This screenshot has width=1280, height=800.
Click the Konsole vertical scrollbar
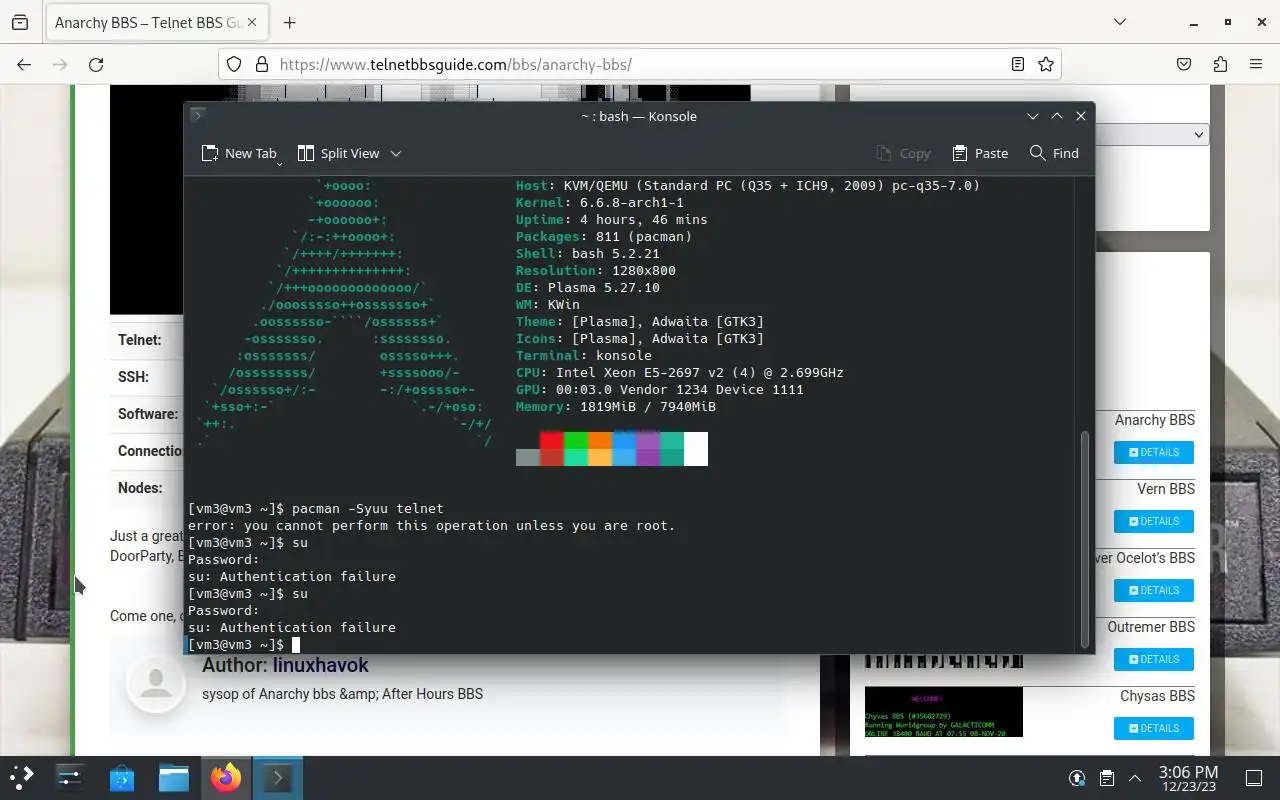tap(1085, 538)
